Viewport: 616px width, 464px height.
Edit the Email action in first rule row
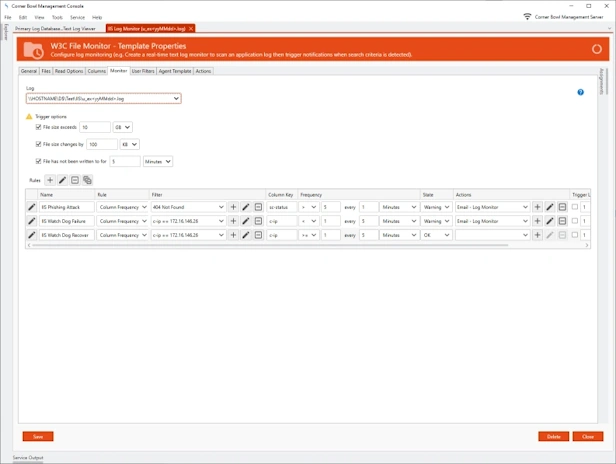click(550, 207)
